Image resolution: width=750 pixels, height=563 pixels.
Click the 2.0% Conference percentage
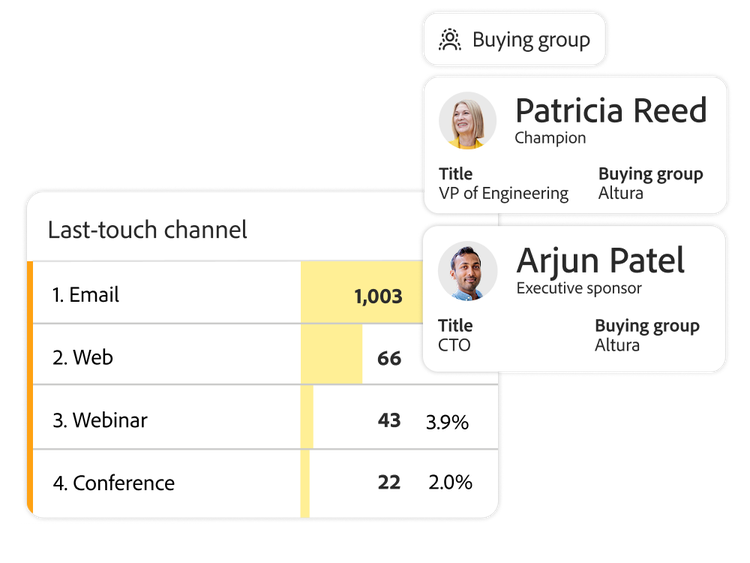click(x=449, y=483)
